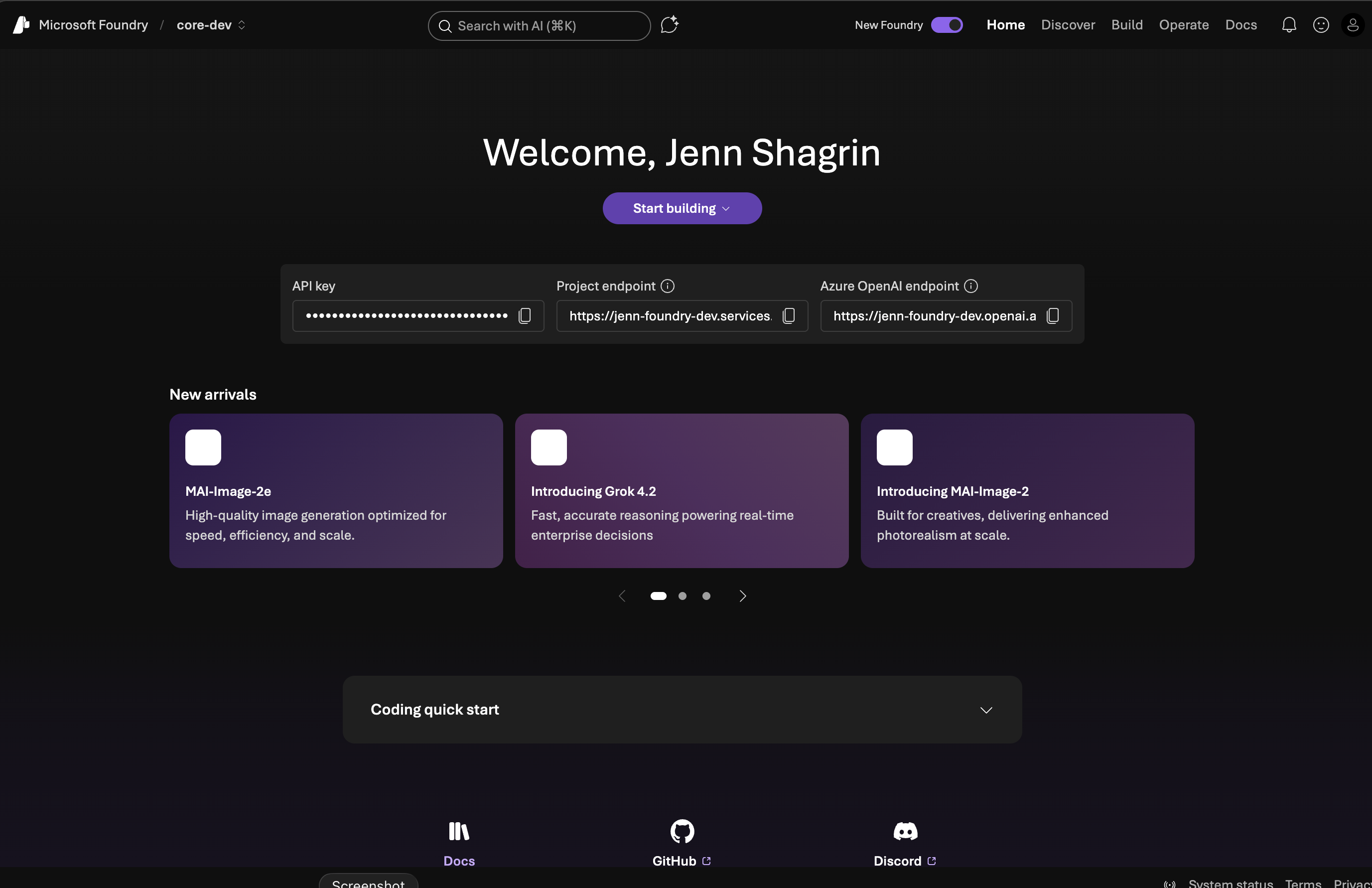Image resolution: width=1372 pixels, height=888 pixels.
Task: Expand the Coding quick start section
Action: pyautogui.click(x=682, y=710)
